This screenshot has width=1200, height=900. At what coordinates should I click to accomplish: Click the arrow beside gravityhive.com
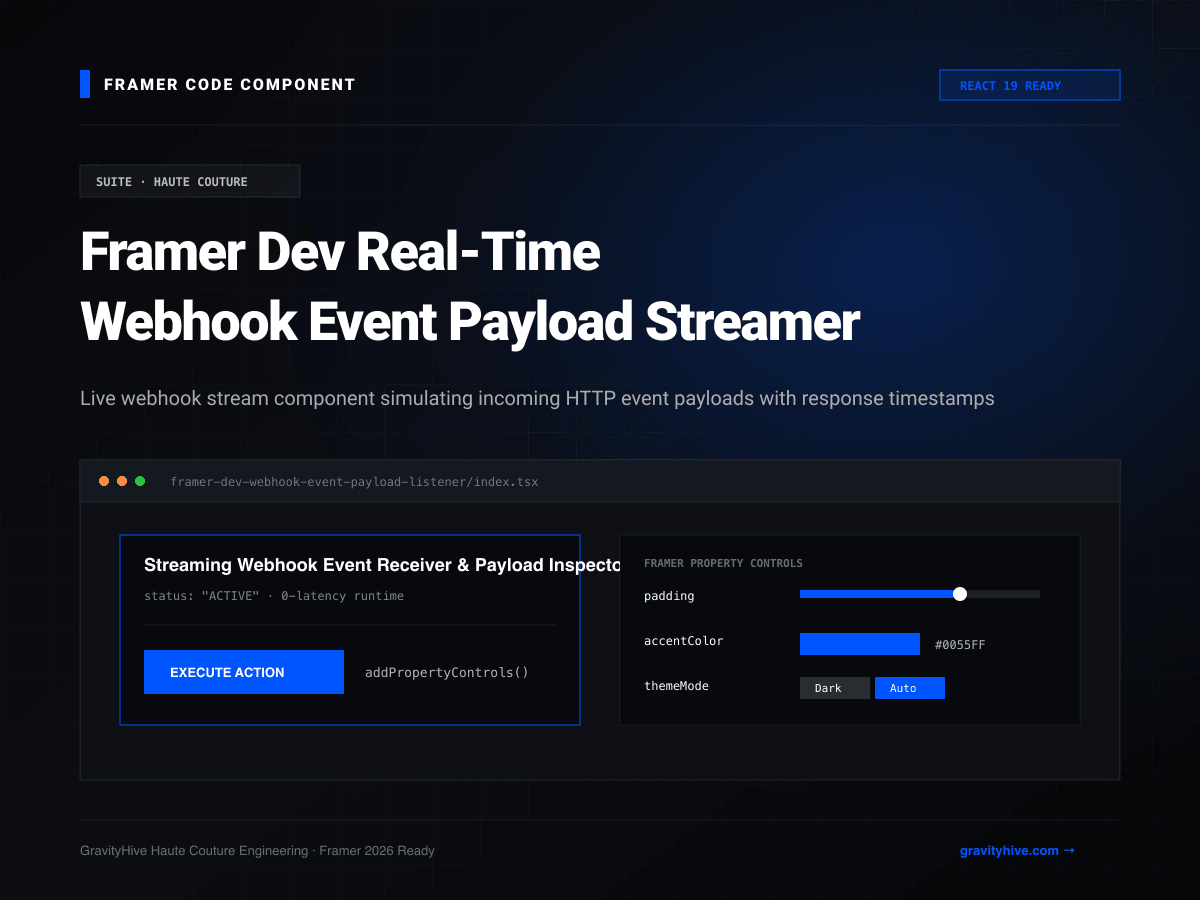[x=1069, y=851]
